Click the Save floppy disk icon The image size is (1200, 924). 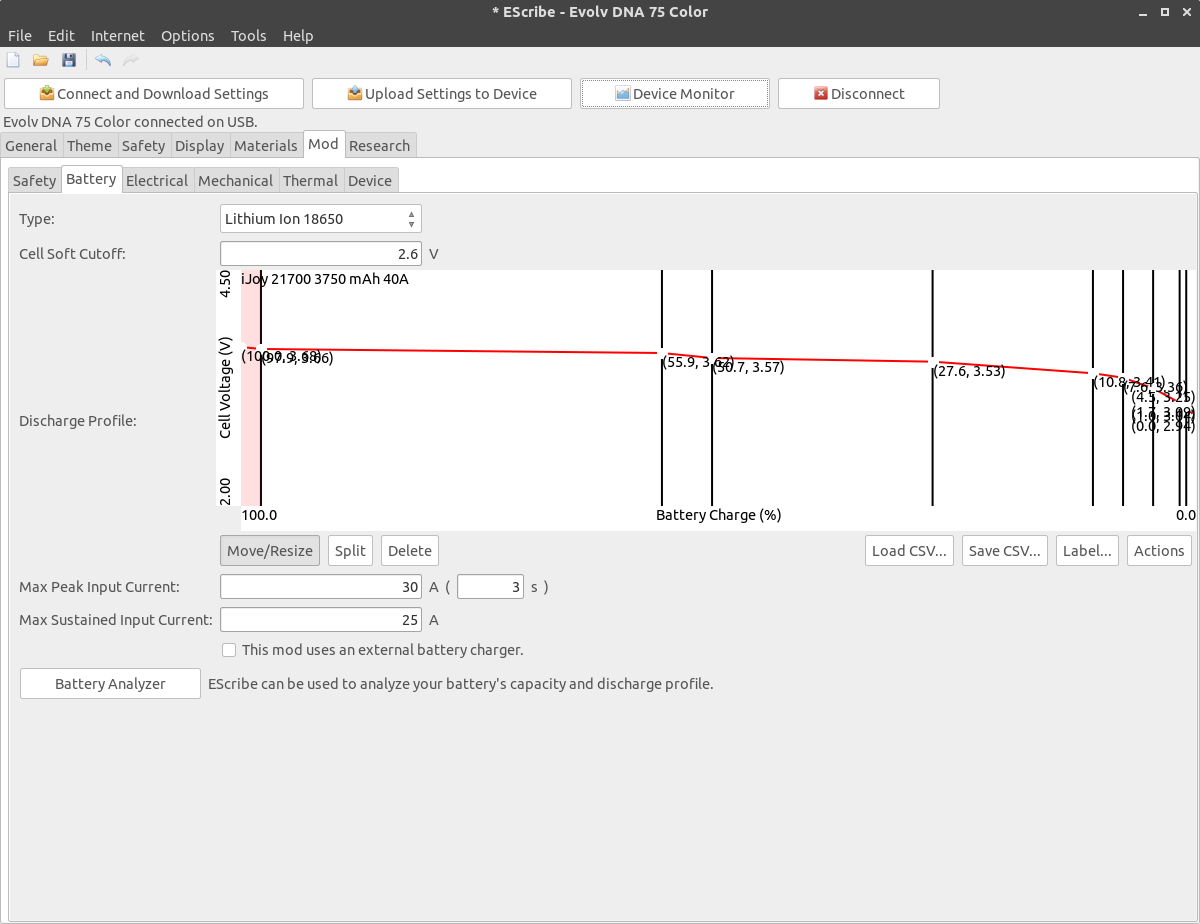pyautogui.click(x=69, y=61)
